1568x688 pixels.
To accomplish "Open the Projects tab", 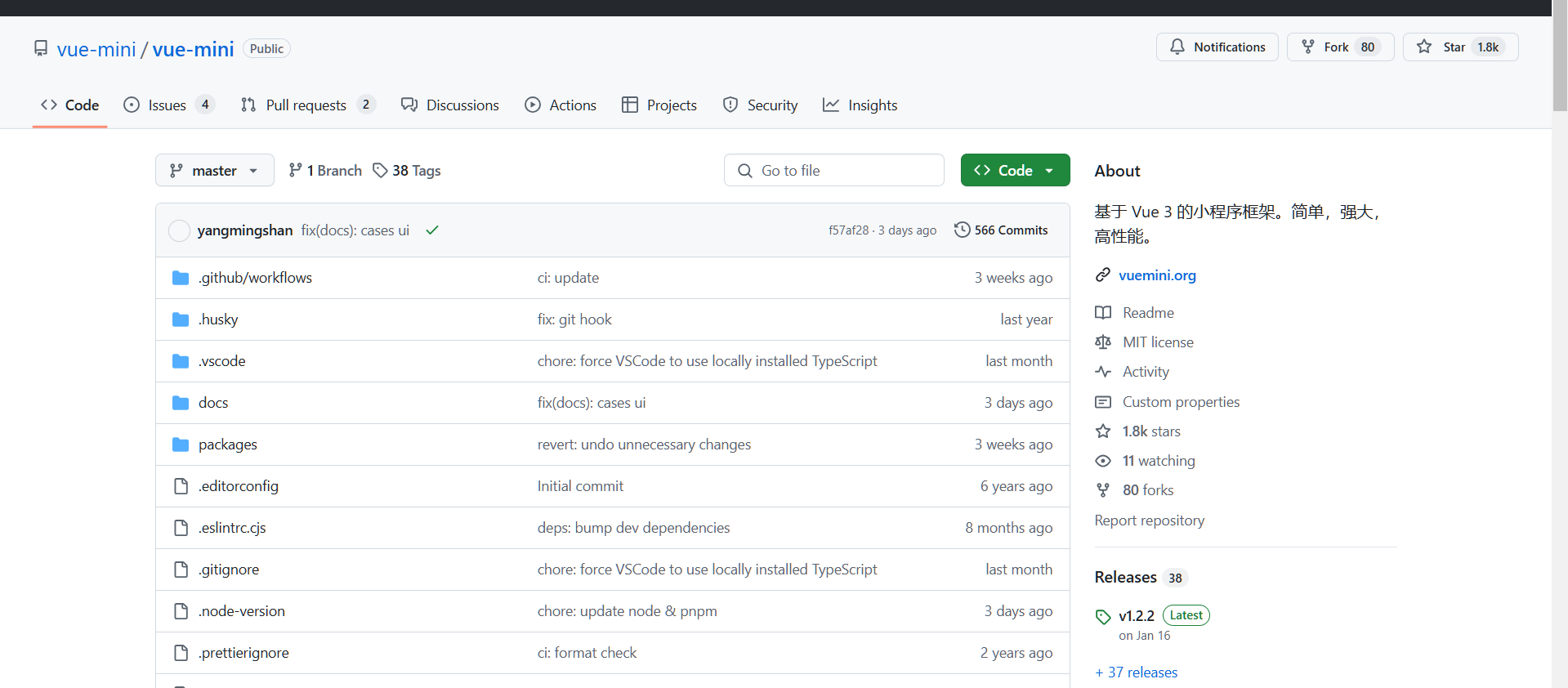I will [659, 105].
